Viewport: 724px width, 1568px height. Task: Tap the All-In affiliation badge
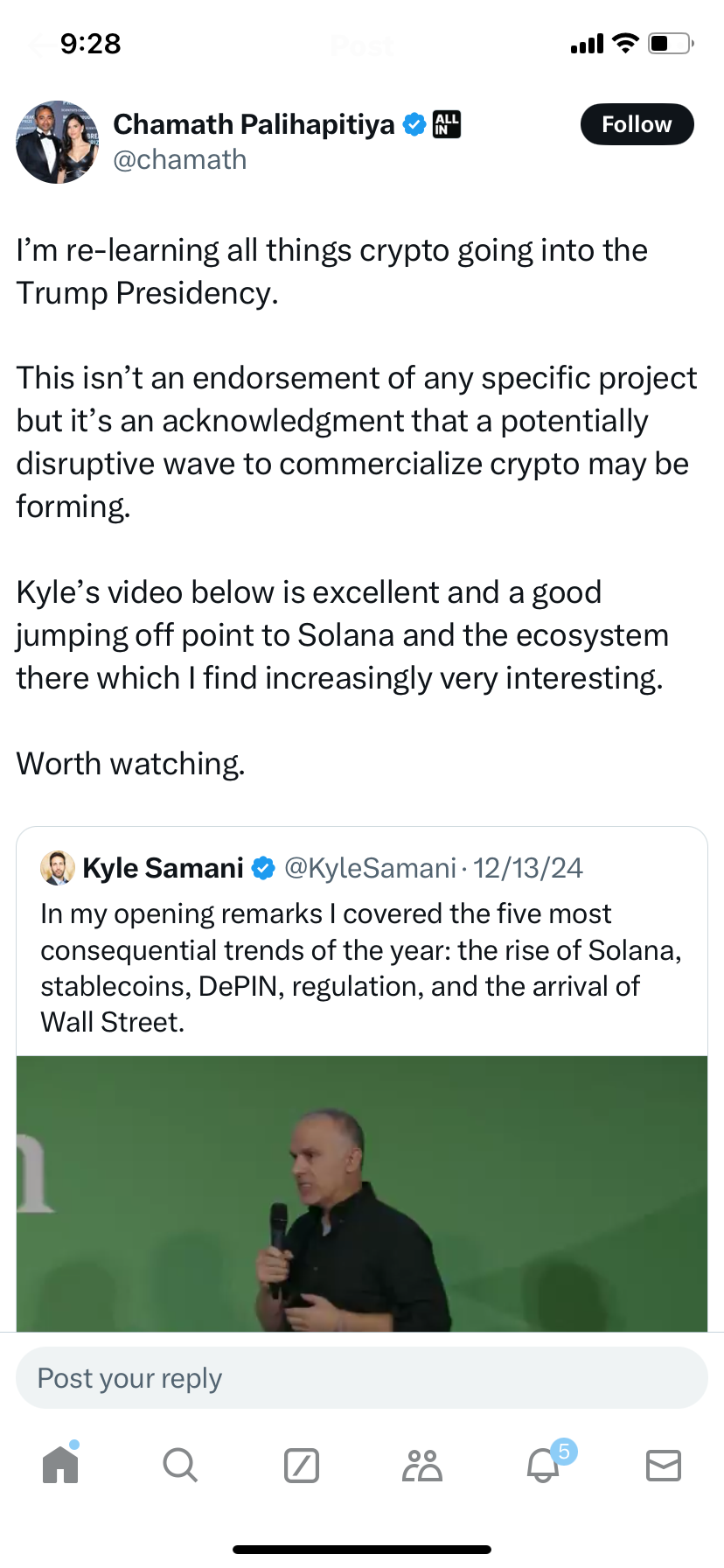447,124
